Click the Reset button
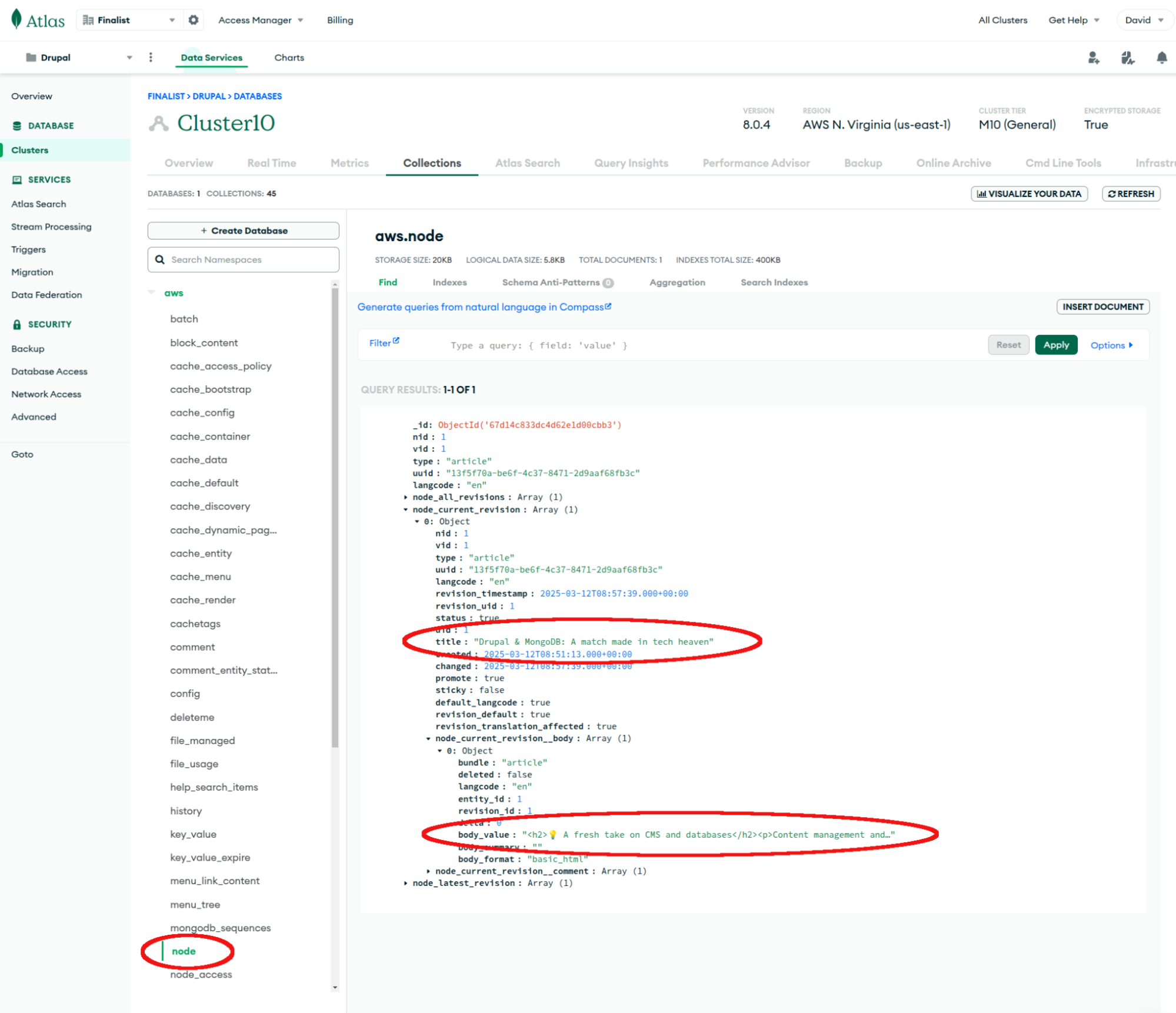The width and height of the screenshot is (1176, 1013). pos(1008,345)
